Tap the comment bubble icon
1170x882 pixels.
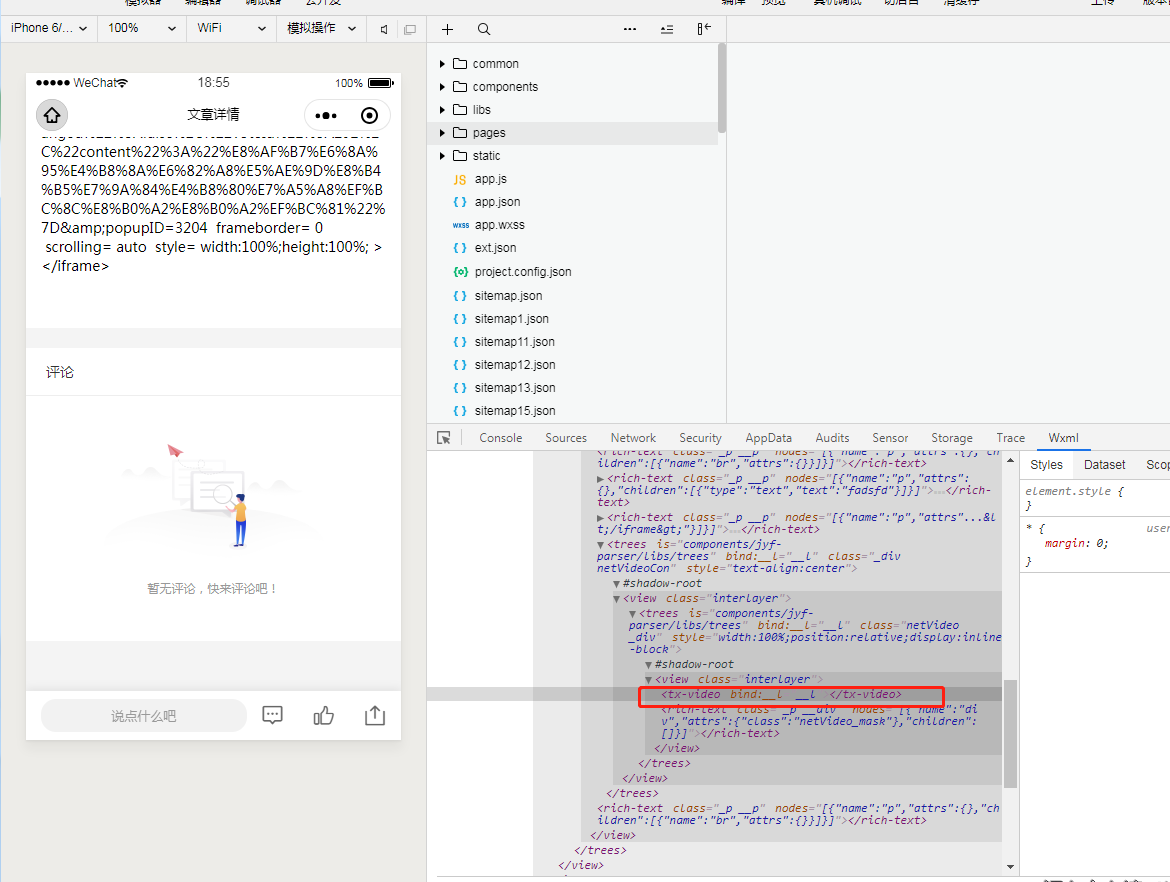[x=272, y=714]
